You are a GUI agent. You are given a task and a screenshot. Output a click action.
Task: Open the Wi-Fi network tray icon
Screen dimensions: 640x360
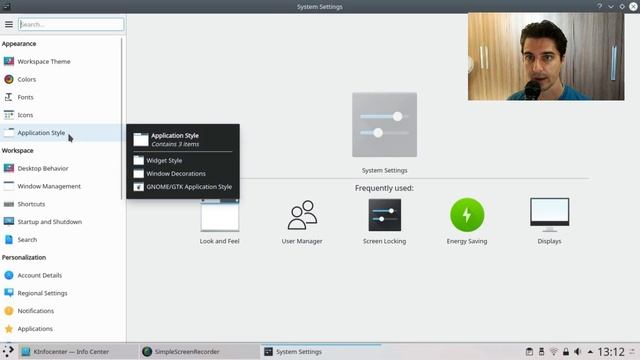coord(554,351)
